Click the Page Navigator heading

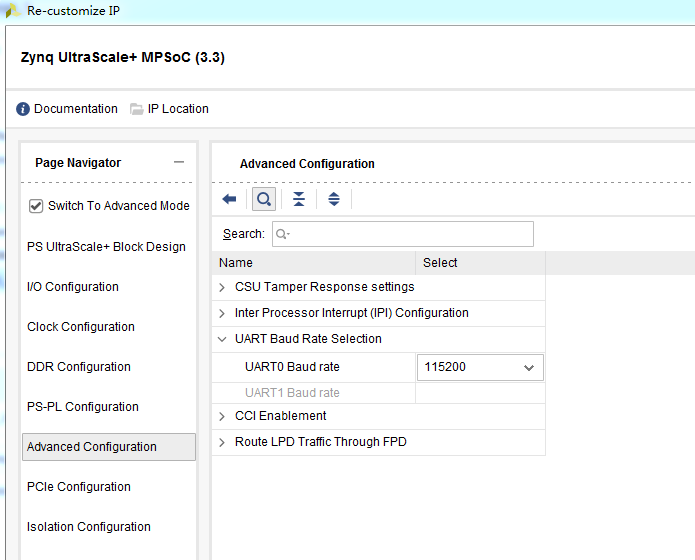tap(78, 163)
